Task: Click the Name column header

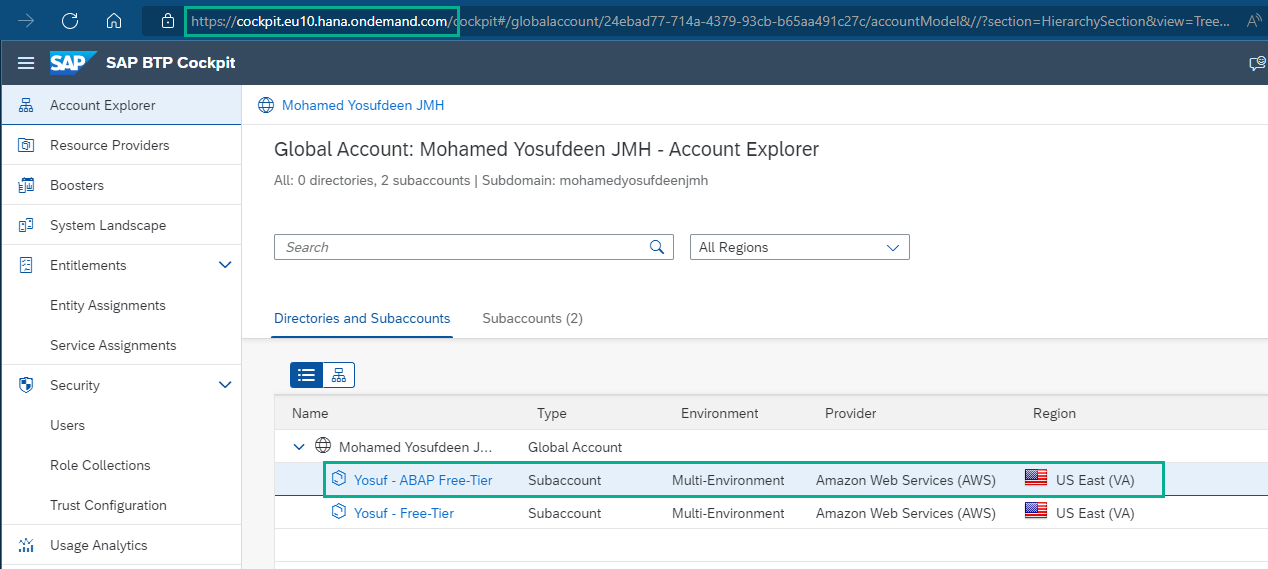Action: pos(310,413)
